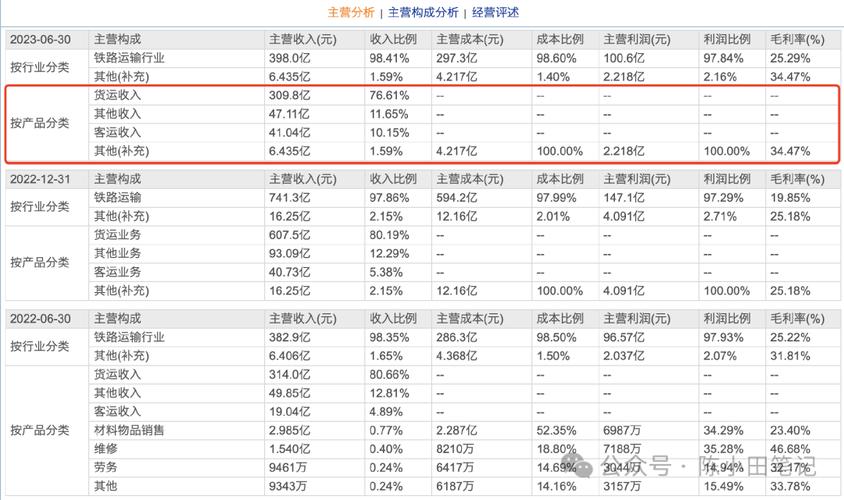The height and width of the screenshot is (500, 844).
Task: Click 按产品分类 label in 2023-06-30 table
Action: tap(40, 123)
